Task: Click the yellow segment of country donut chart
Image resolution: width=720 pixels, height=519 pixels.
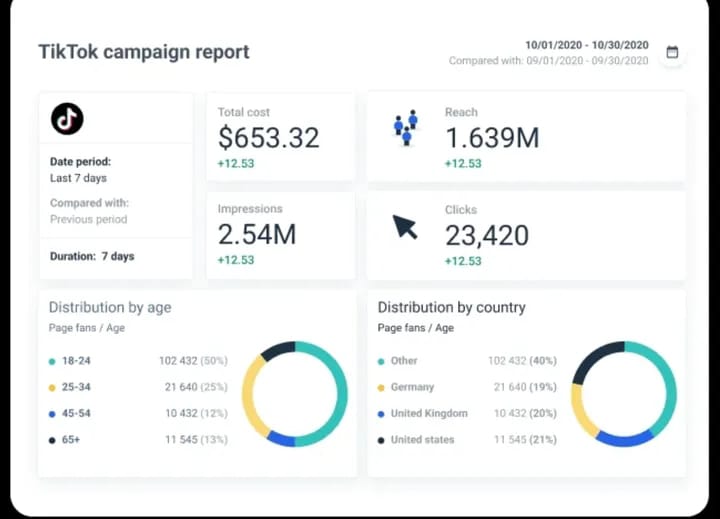Action: coord(580,413)
